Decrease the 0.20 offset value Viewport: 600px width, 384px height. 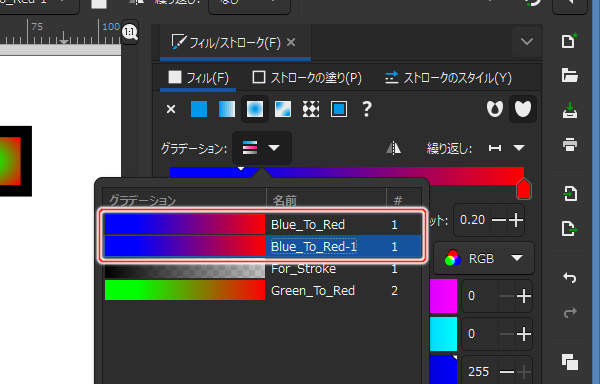pos(498,220)
